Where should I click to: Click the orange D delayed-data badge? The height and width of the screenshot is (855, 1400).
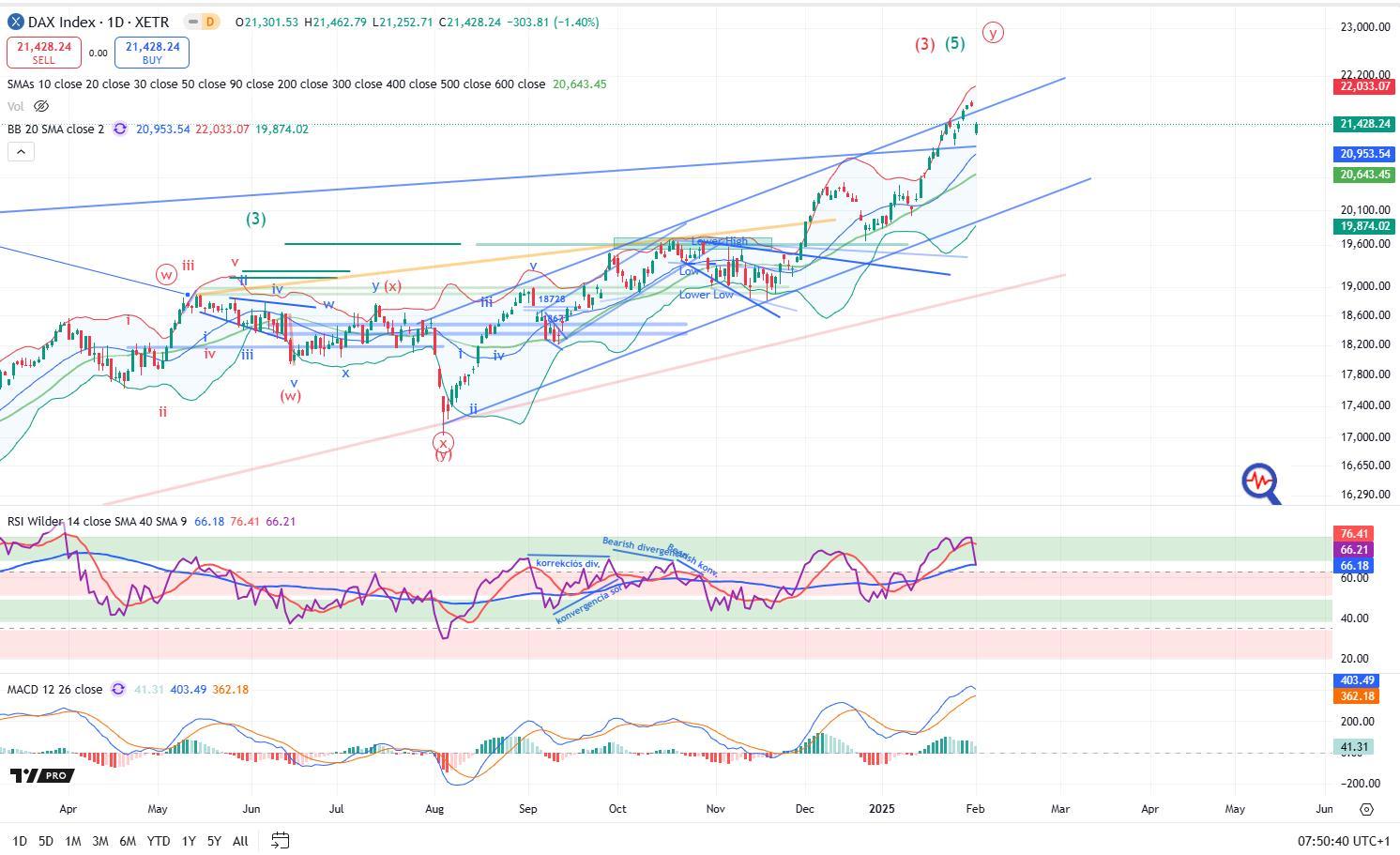tap(209, 22)
